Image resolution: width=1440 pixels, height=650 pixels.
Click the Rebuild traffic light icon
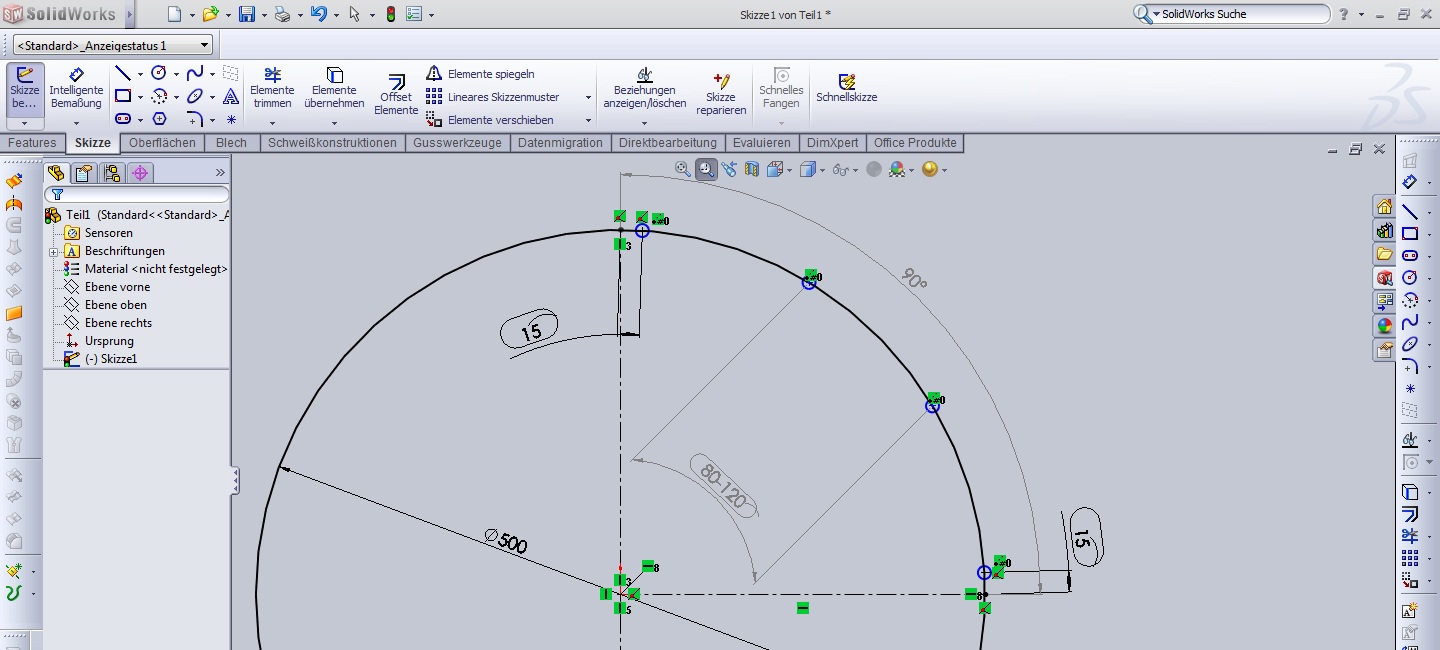point(390,14)
